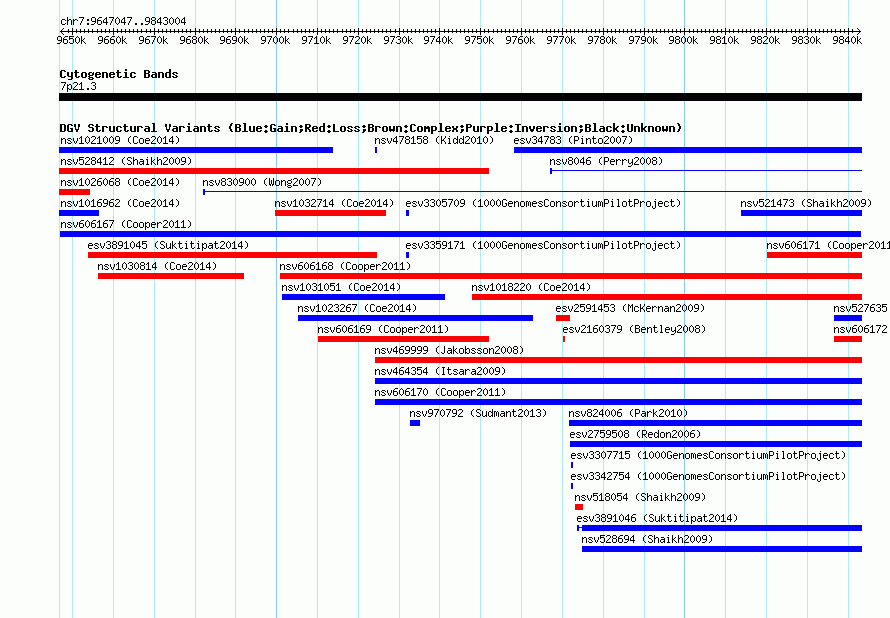The height and width of the screenshot is (618, 890).
Task: Click the blue bar under nsv1031051
Action: (363, 297)
